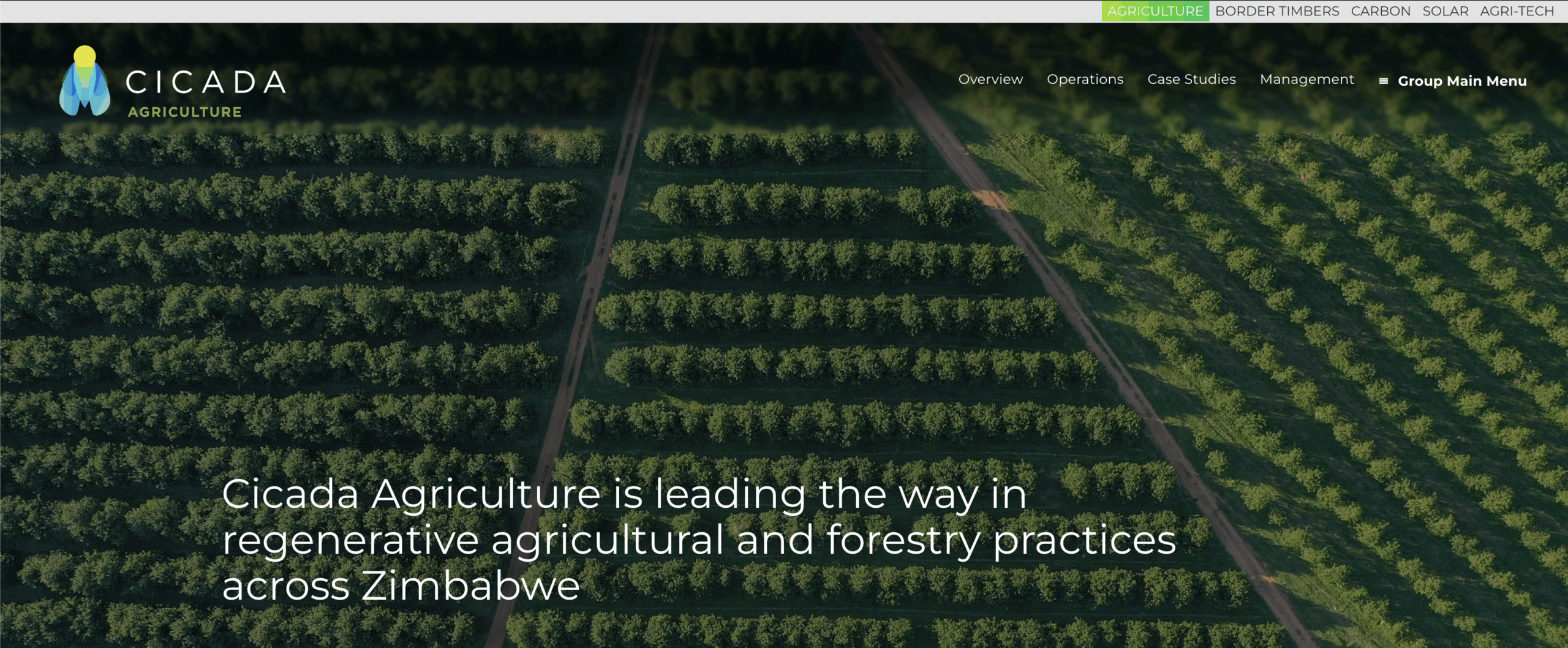Screen dimensions: 1568x648
Task: Open the Group Main Menu
Action: click(x=1461, y=81)
